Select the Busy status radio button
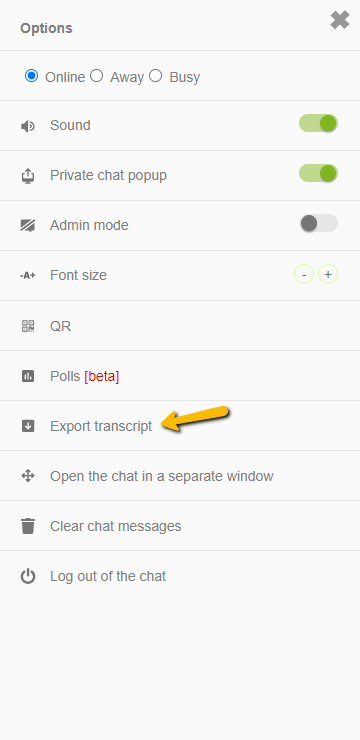The width and height of the screenshot is (360, 740). 156,76
